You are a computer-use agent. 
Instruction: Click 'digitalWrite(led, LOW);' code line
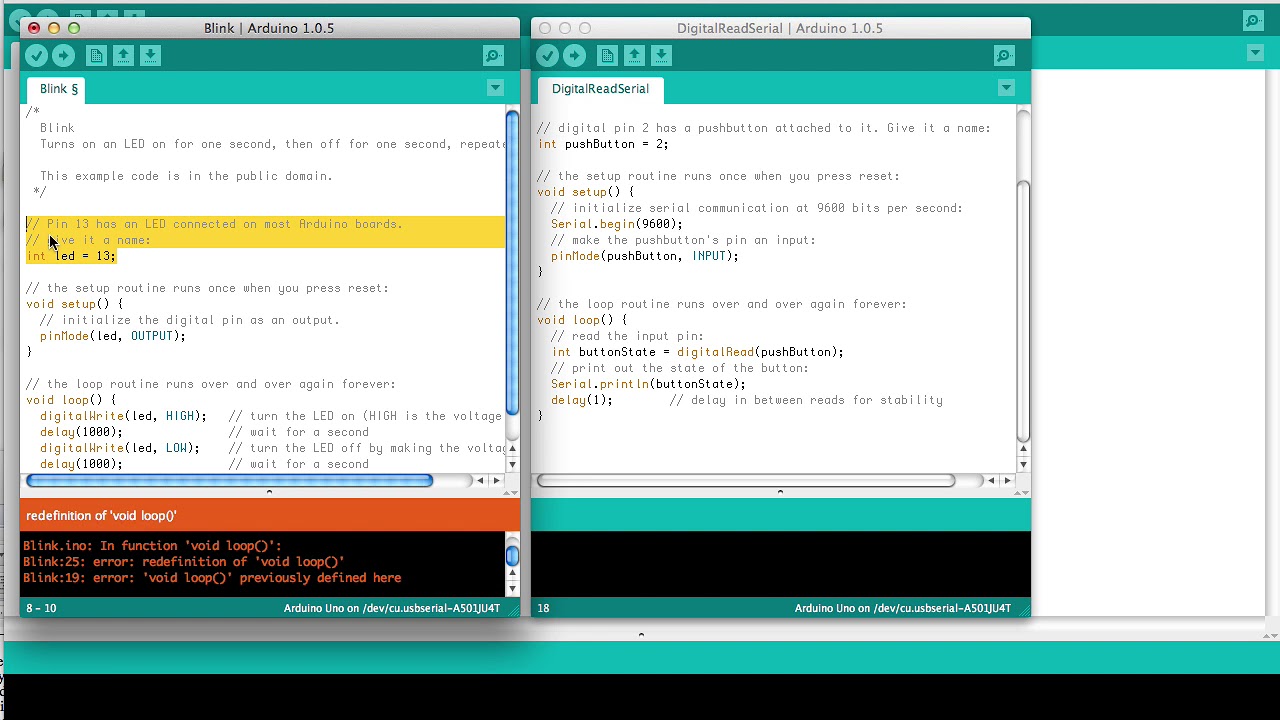[120, 448]
